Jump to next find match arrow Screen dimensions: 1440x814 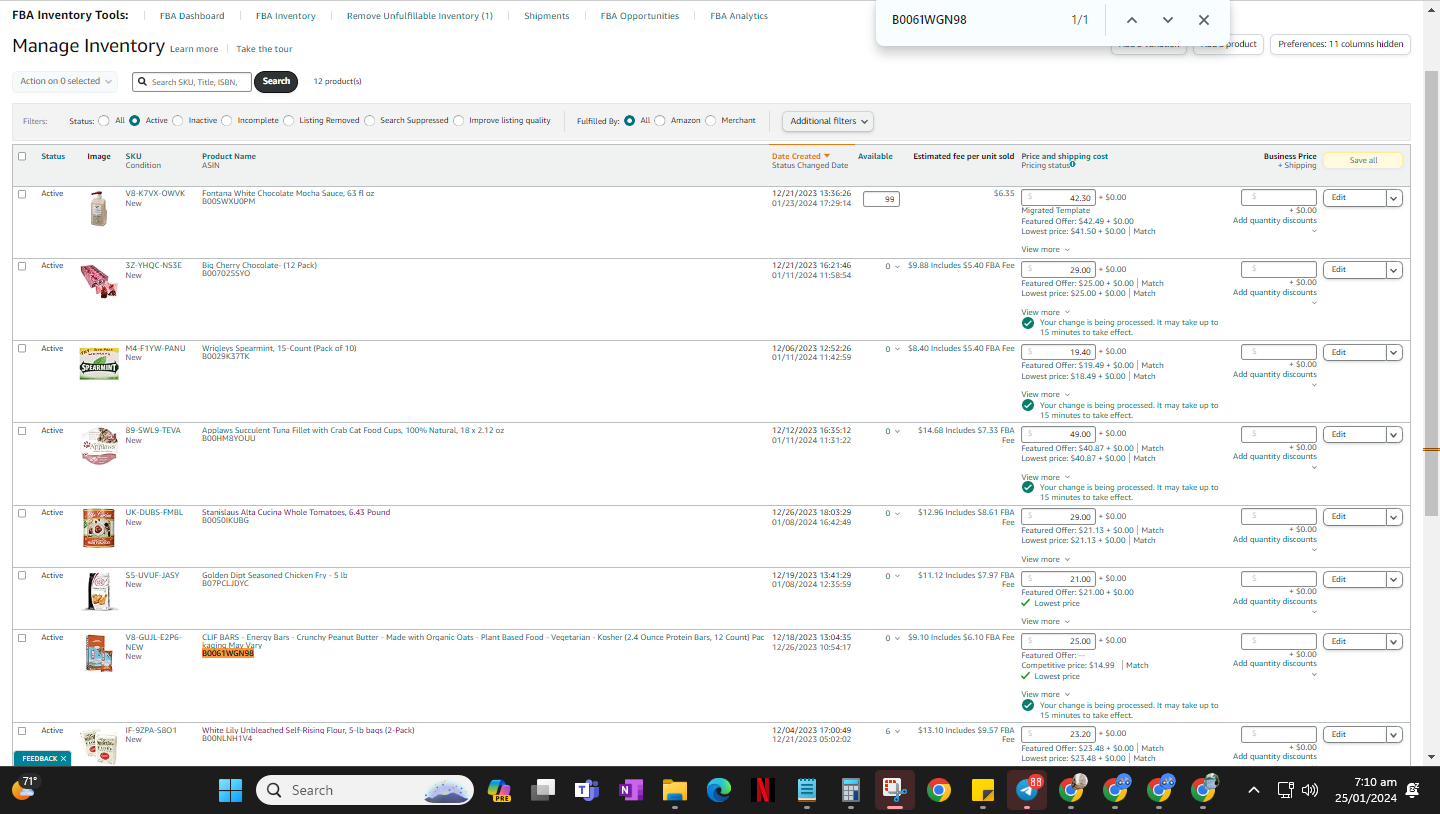pyautogui.click(x=1168, y=20)
